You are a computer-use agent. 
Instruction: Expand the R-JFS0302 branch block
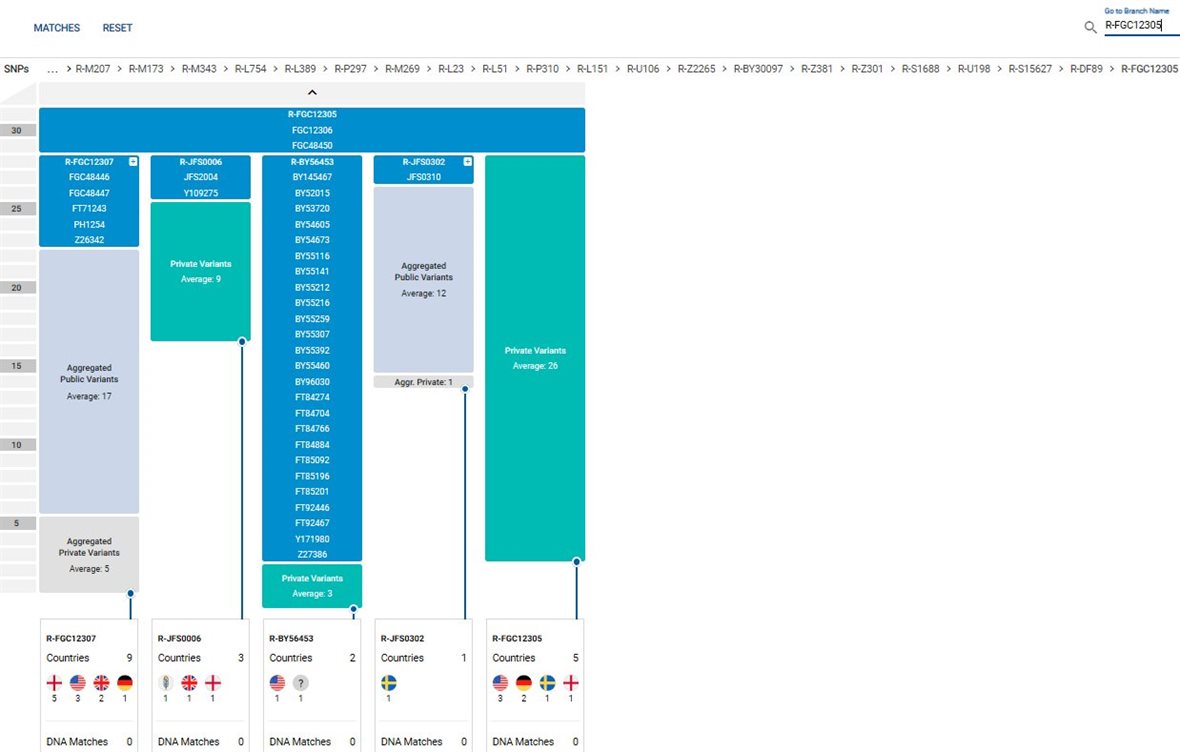tap(467, 162)
